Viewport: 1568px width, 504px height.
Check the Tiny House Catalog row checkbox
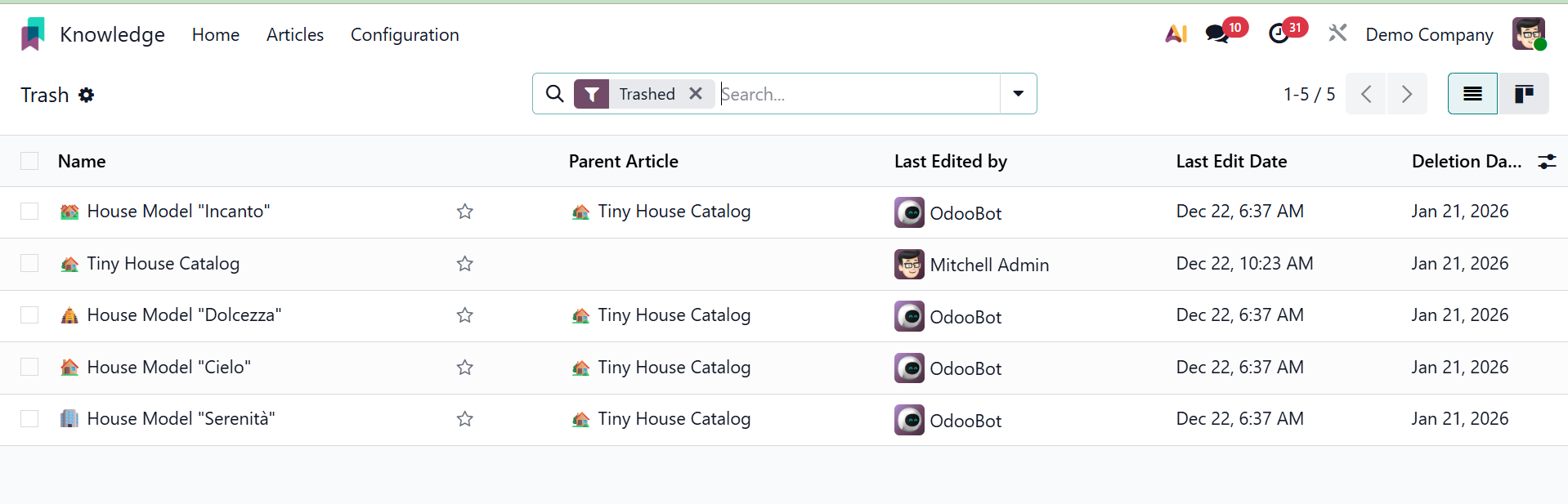click(29, 263)
